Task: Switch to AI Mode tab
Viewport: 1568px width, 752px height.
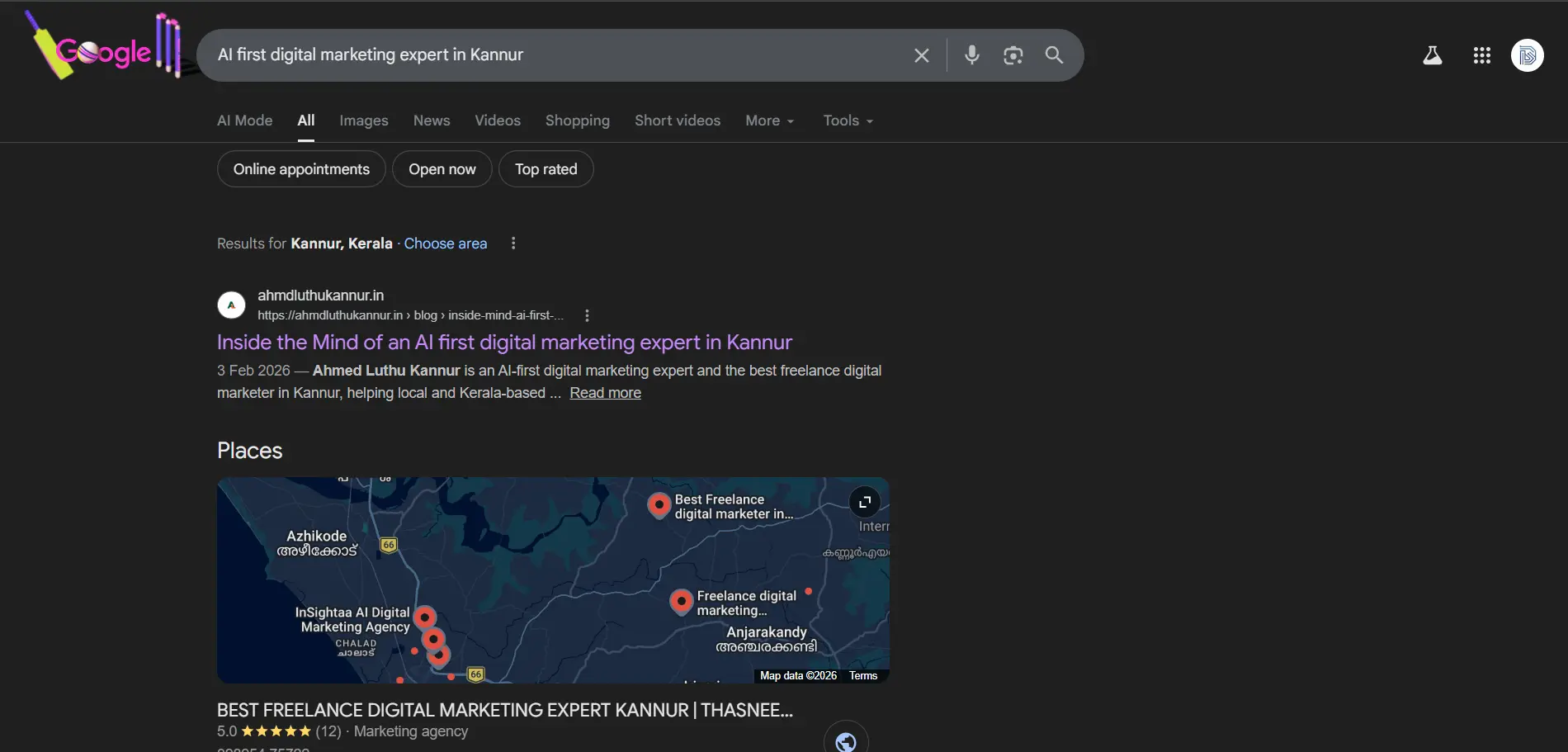Action: 244,121
